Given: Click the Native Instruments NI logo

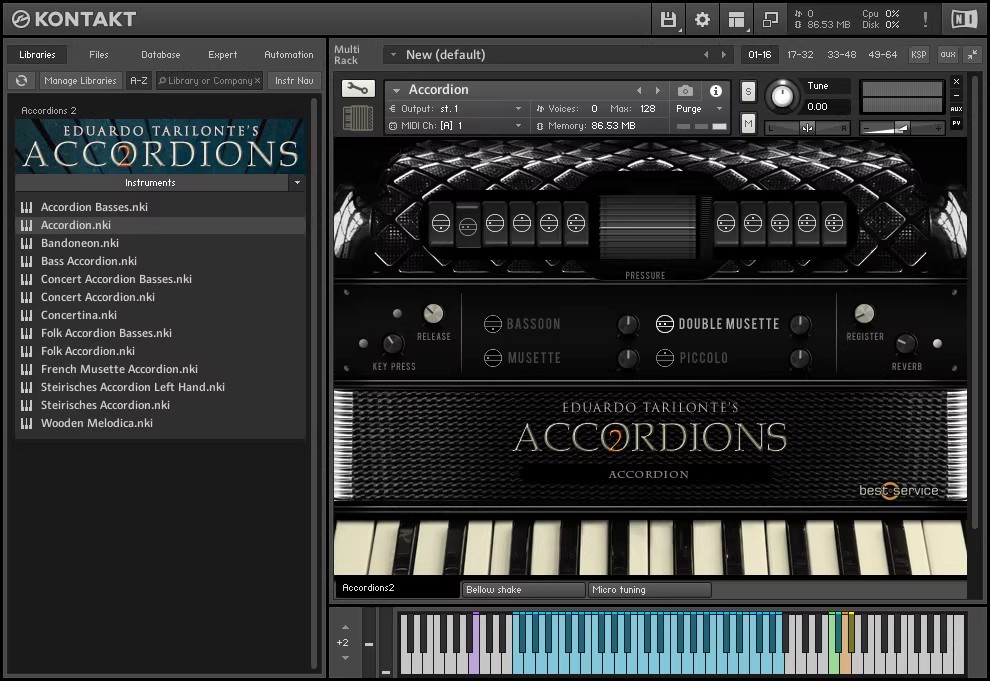Looking at the screenshot, I should [x=963, y=19].
